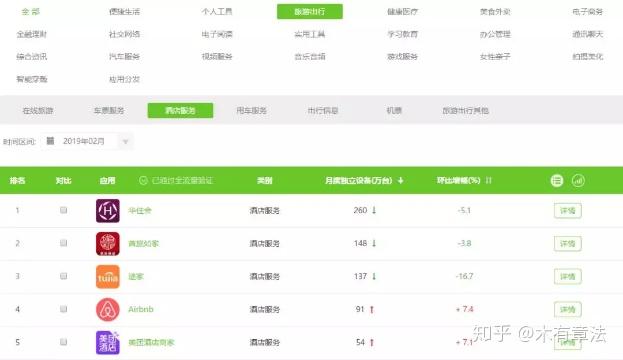This screenshot has width=623, height=360.
Task: Open 详情 button for Airbnb row
Action: (568, 310)
